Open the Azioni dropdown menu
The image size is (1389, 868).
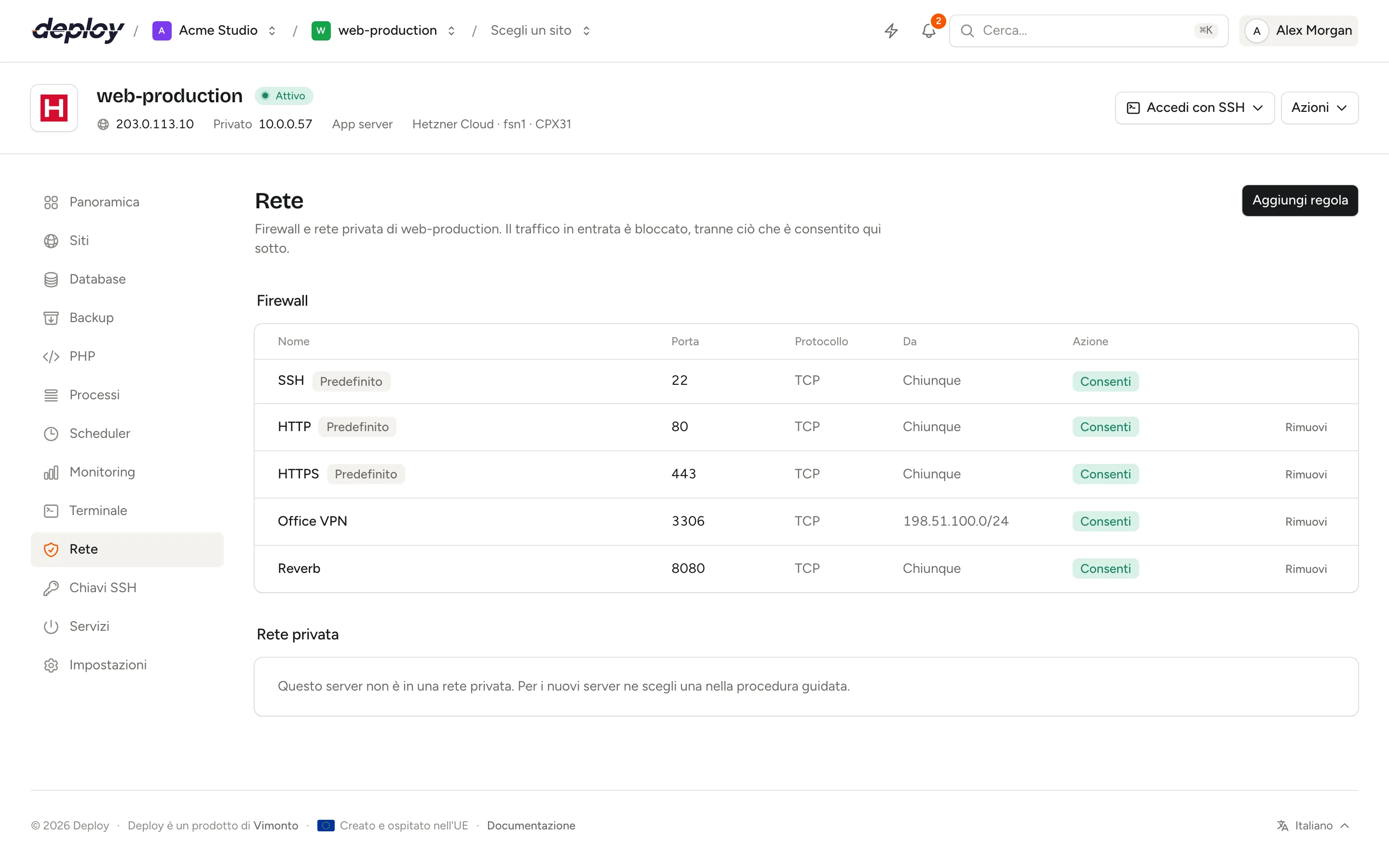pyautogui.click(x=1319, y=108)
